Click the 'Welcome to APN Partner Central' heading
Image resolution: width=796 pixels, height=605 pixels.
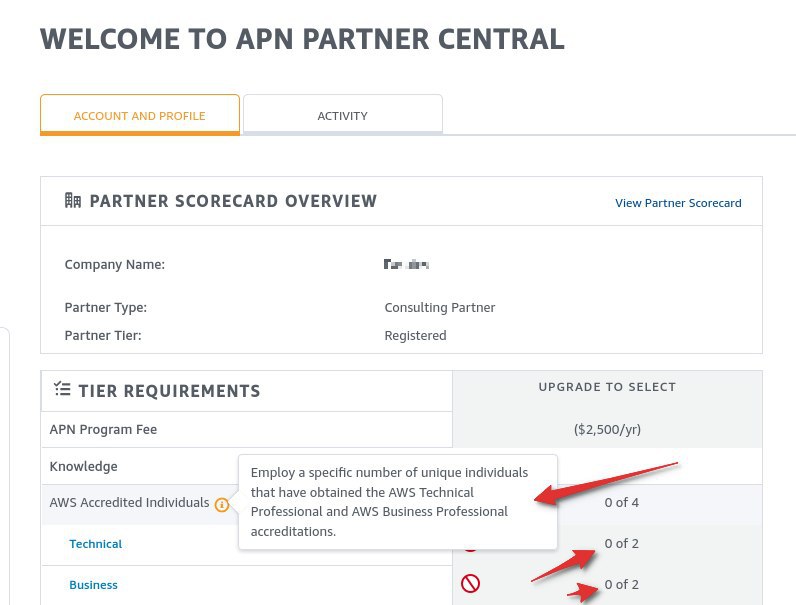tap(303, 39)
